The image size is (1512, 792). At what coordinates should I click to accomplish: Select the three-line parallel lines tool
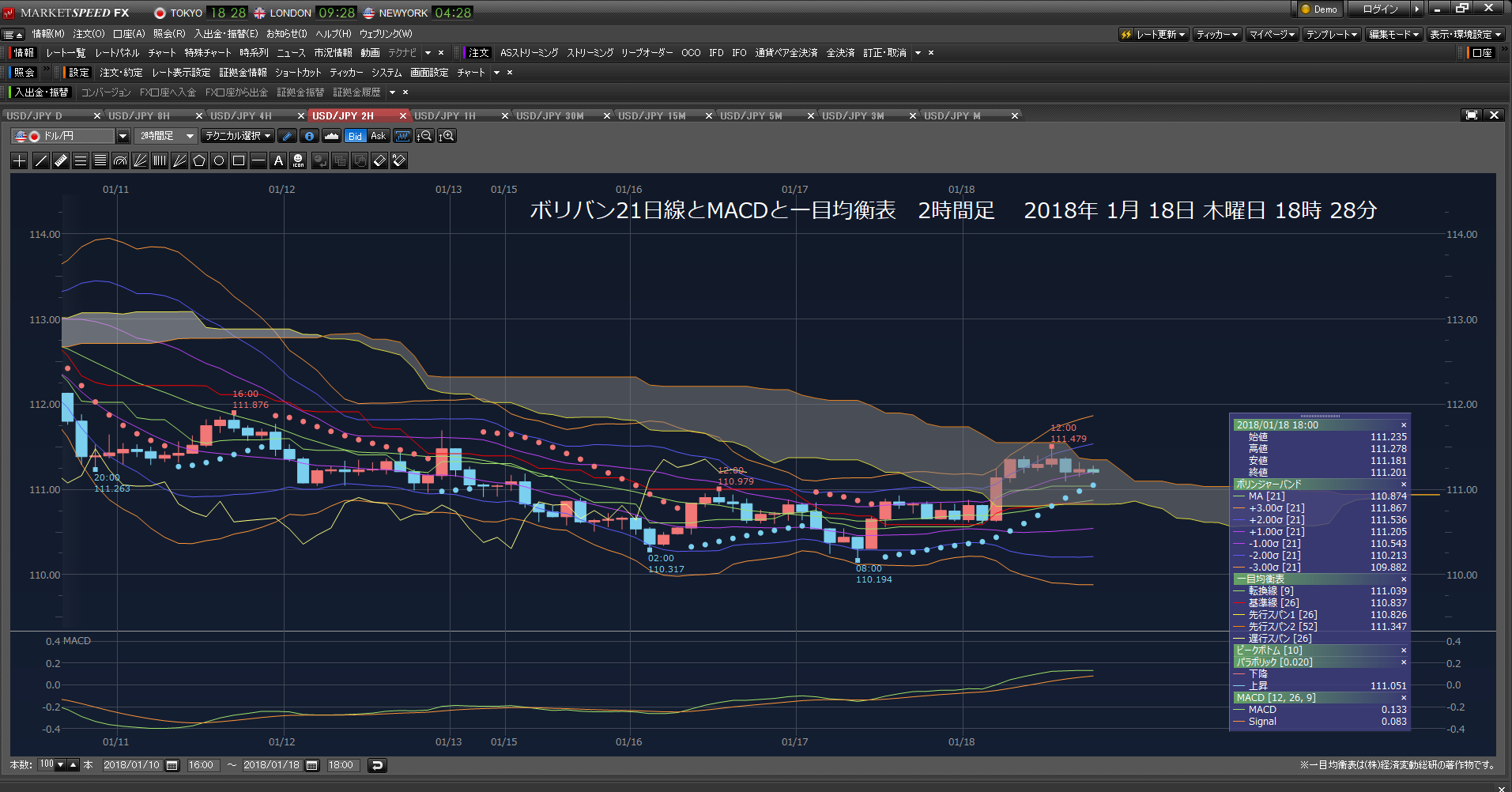81,160
